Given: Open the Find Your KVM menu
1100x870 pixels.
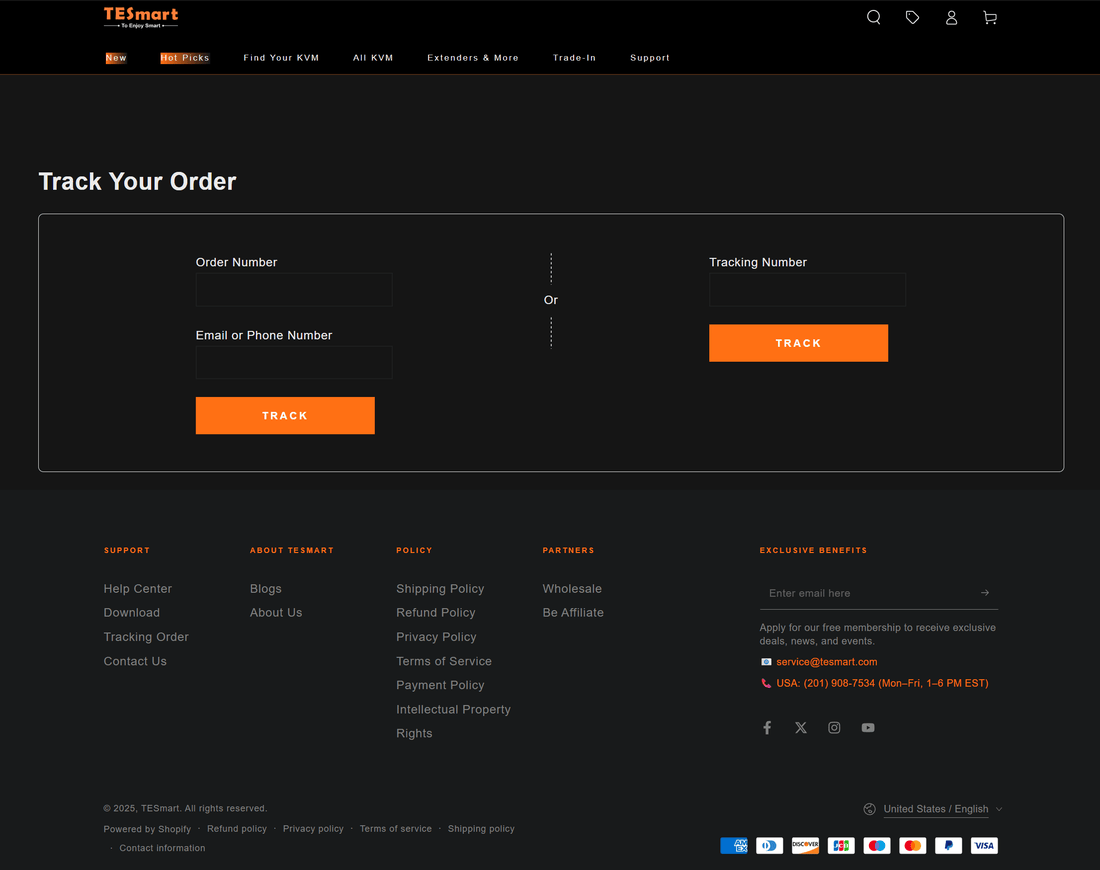Looking at the screenshot, I should (x=281, y=58).
